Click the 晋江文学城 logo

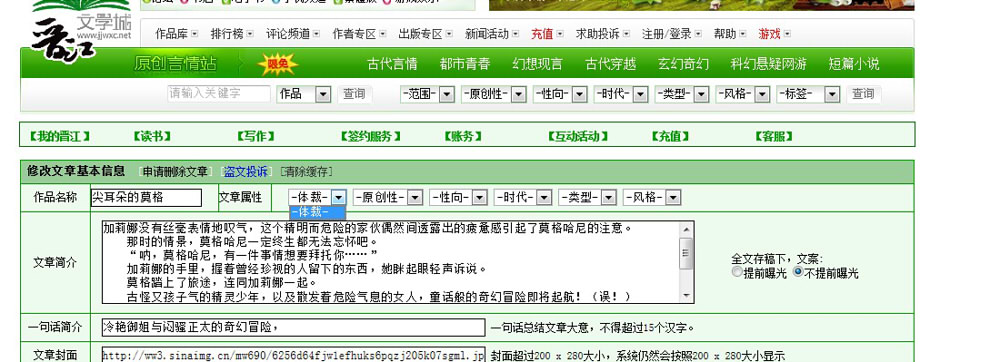coord(80,32)
